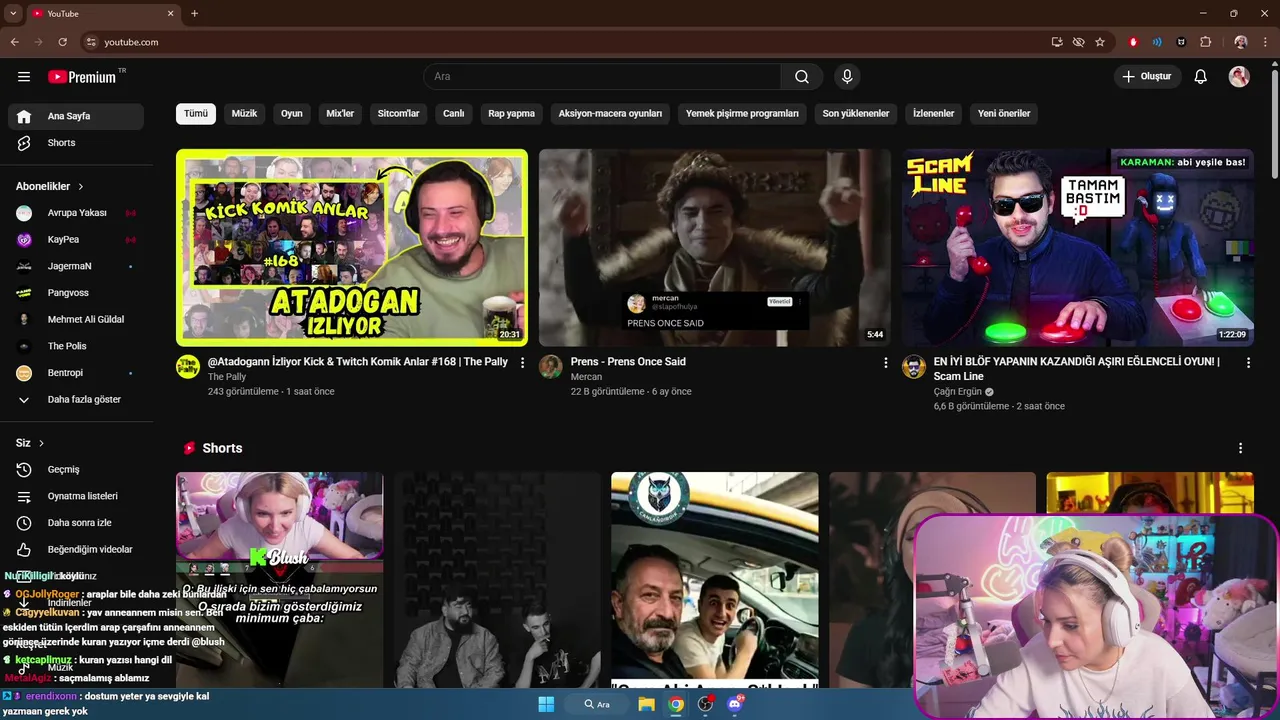This screenshot has height=720, width=1280.
Task: Expand Daha fazla göster subscriptions
Action: (76, 399)
